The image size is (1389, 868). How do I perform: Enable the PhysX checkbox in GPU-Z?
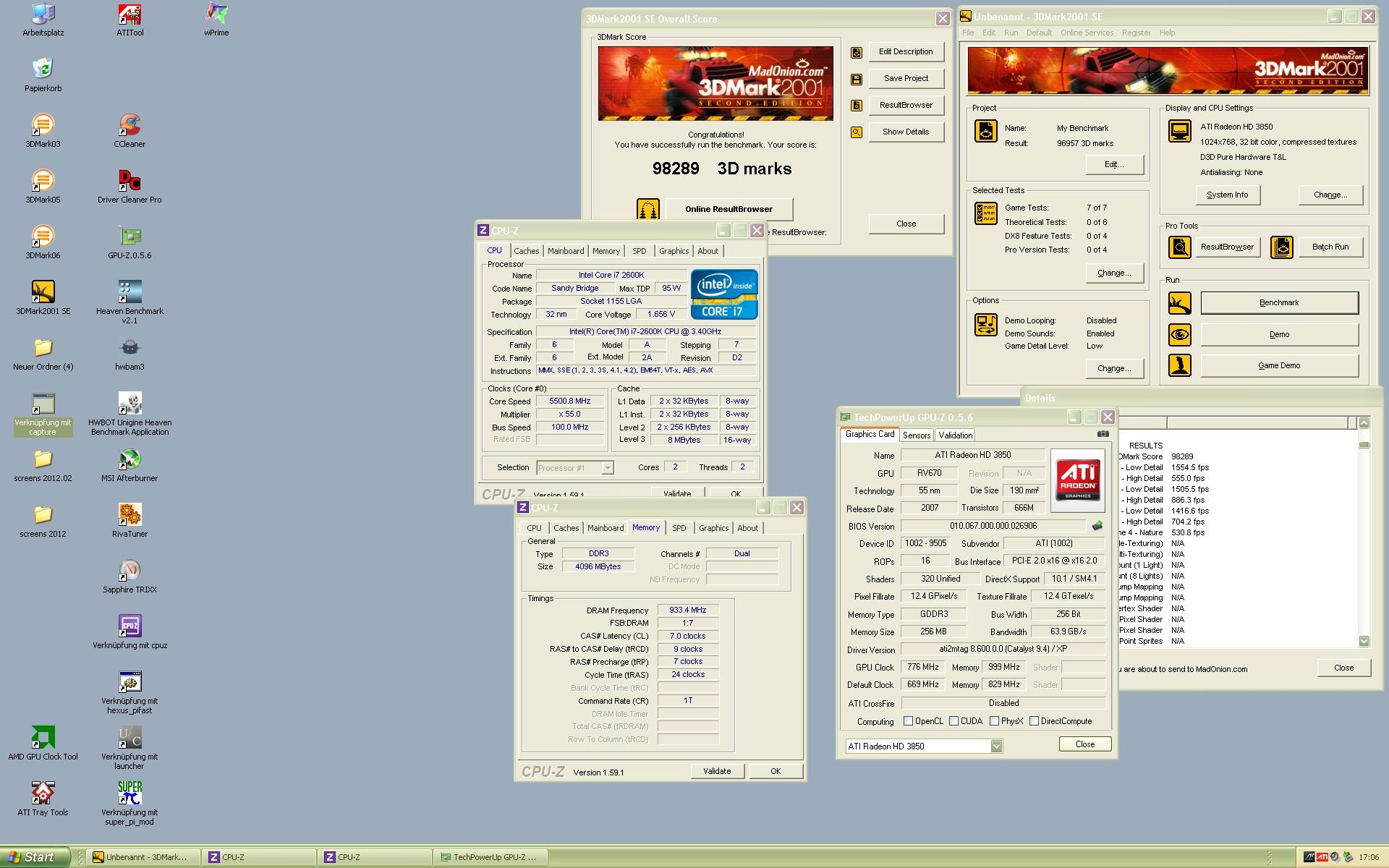tap(994, 721)
